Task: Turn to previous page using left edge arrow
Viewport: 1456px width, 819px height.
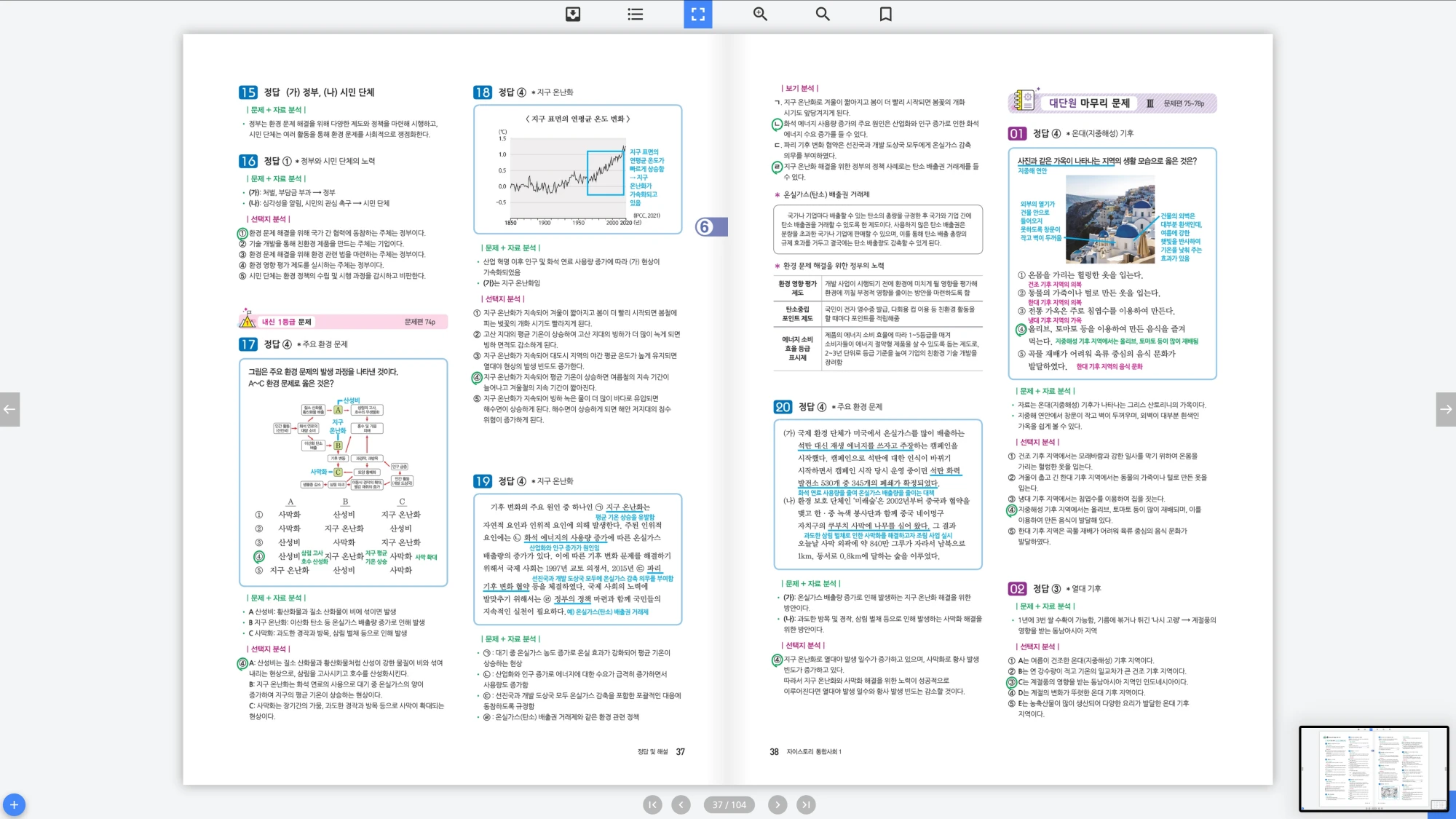Action: click(9, 409)
